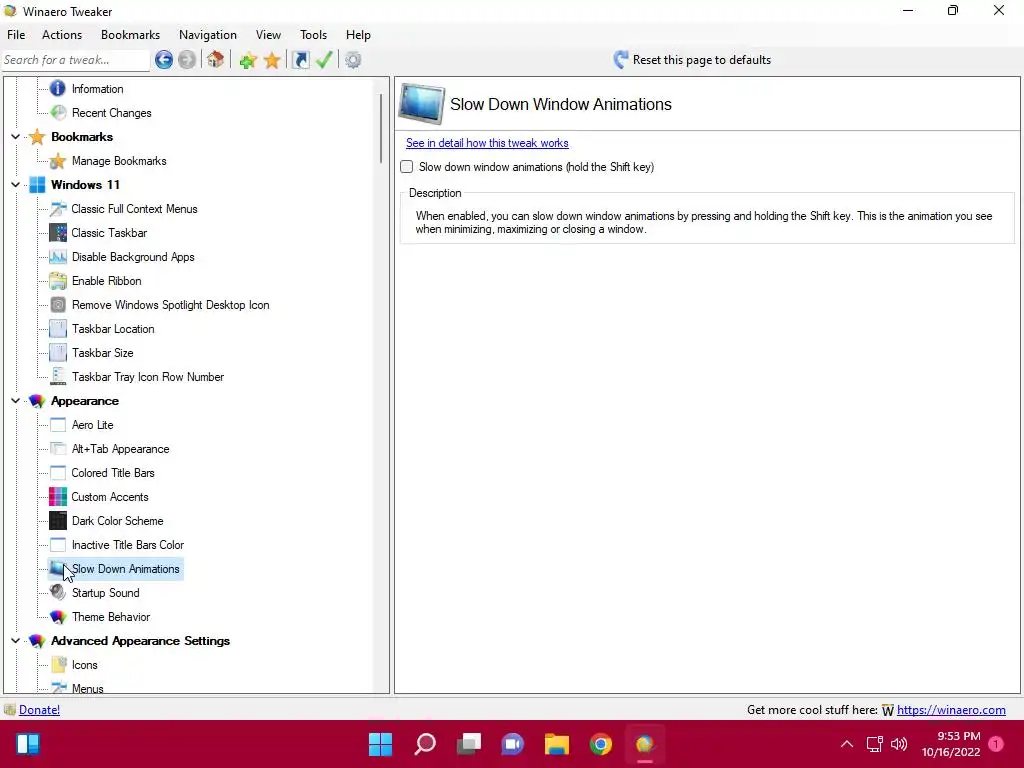This screenshot has width=1024, height=768.
Task: Click the export shortcut arrow toolbar icon
Action: (x=300, y=60)
